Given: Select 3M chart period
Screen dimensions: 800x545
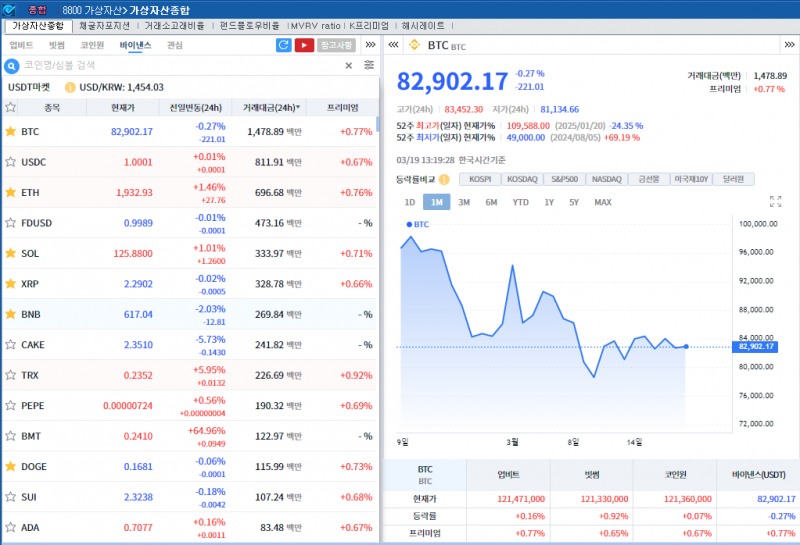Looking at the screenshot, I should click(x=464, y=202).
